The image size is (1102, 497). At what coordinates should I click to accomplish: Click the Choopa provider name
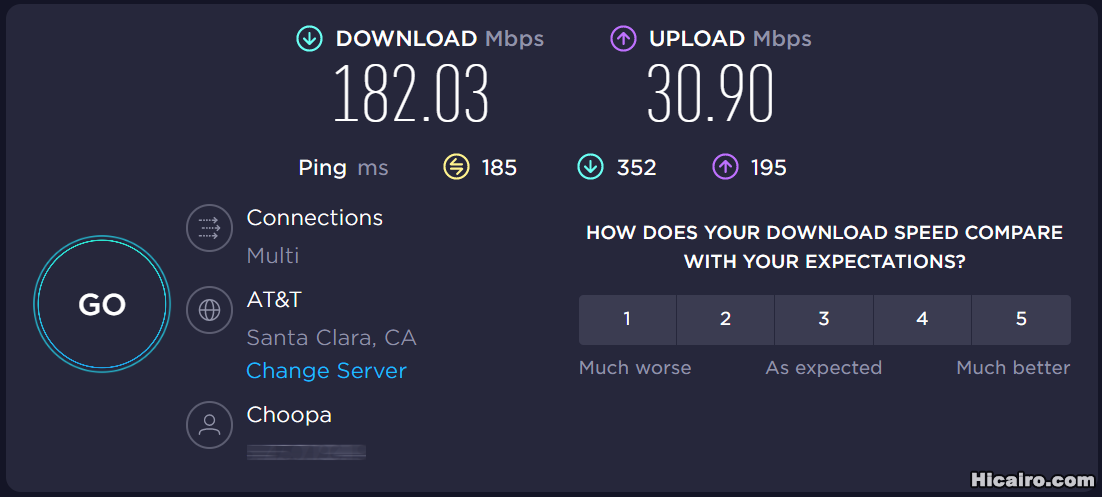click(x=289, y=415)
